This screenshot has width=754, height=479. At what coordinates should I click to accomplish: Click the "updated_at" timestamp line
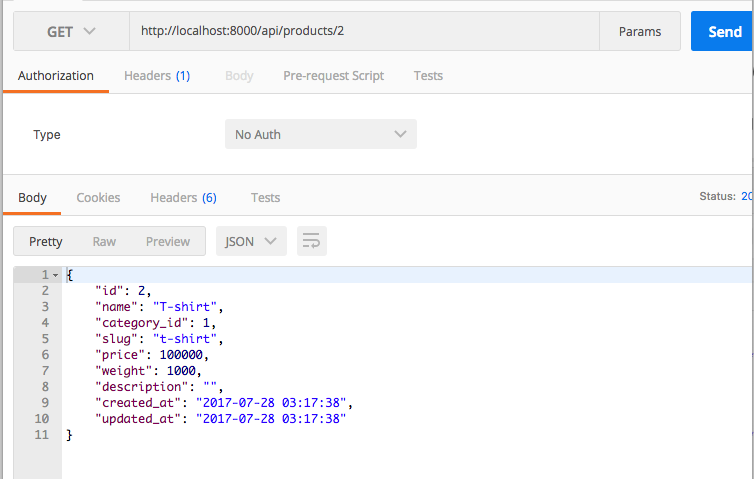coord(221,419)
